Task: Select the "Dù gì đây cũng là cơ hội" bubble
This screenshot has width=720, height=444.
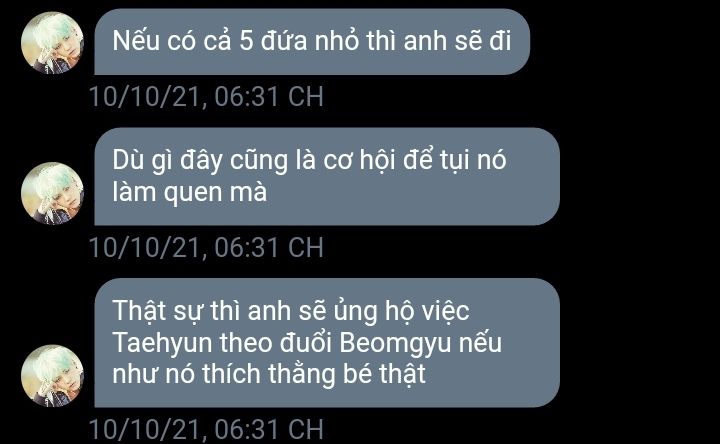Action: tap(327, 176)
